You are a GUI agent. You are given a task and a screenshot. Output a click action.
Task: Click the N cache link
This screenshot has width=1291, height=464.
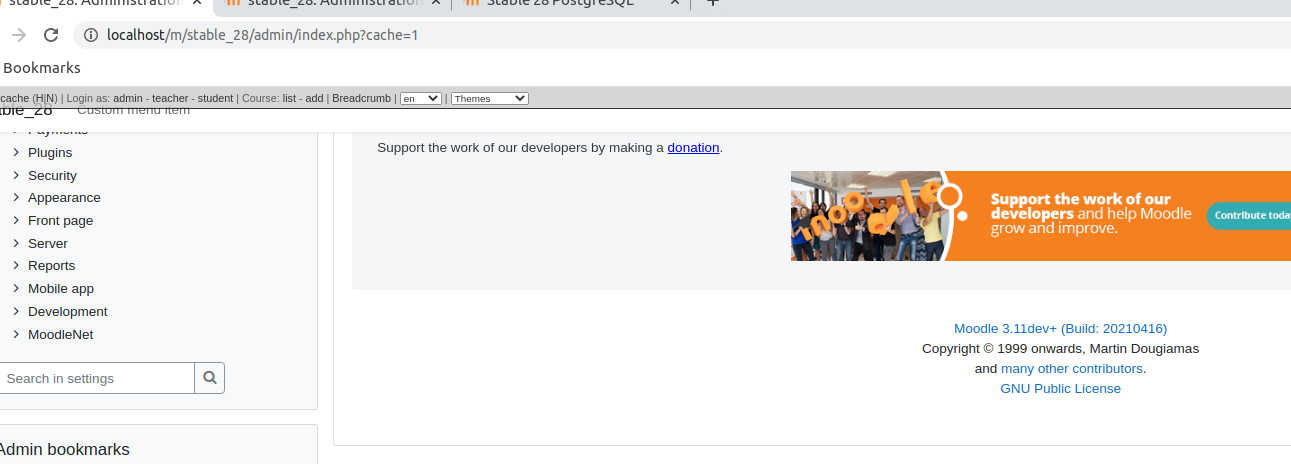(x=49, y=98)
